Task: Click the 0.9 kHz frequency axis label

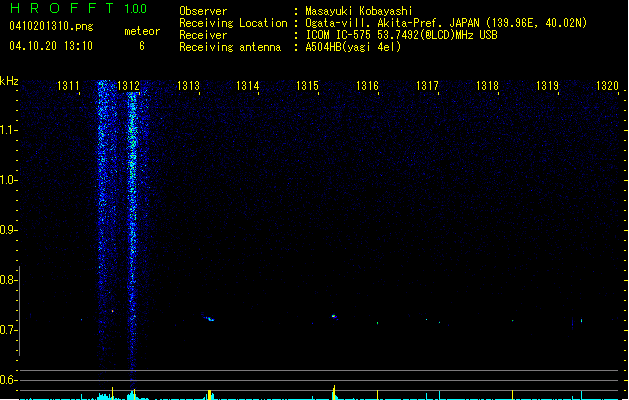Action: [x=8, y=230]
